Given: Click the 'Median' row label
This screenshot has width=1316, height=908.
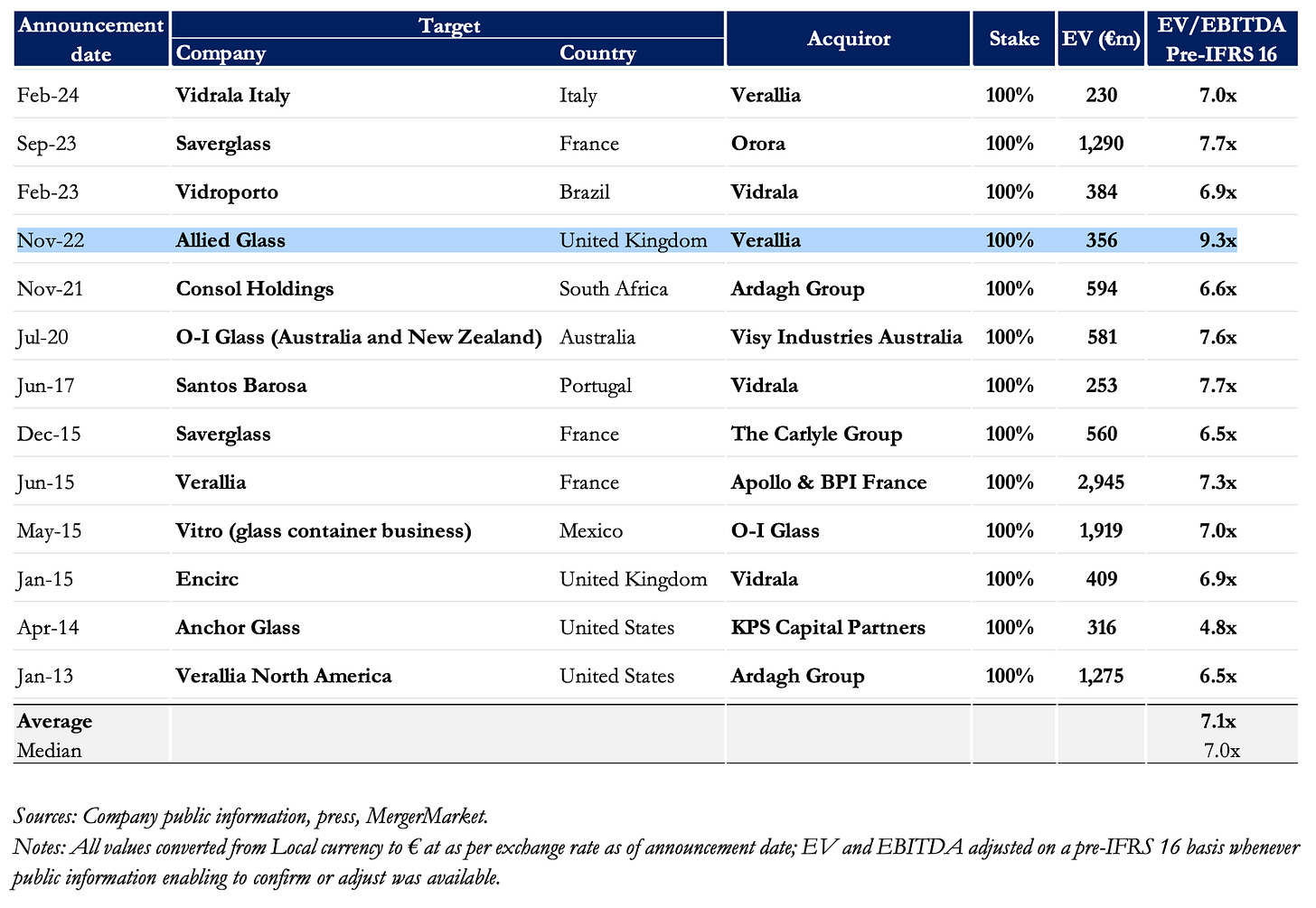Looking at the screenshot, I should coord(49,750).
